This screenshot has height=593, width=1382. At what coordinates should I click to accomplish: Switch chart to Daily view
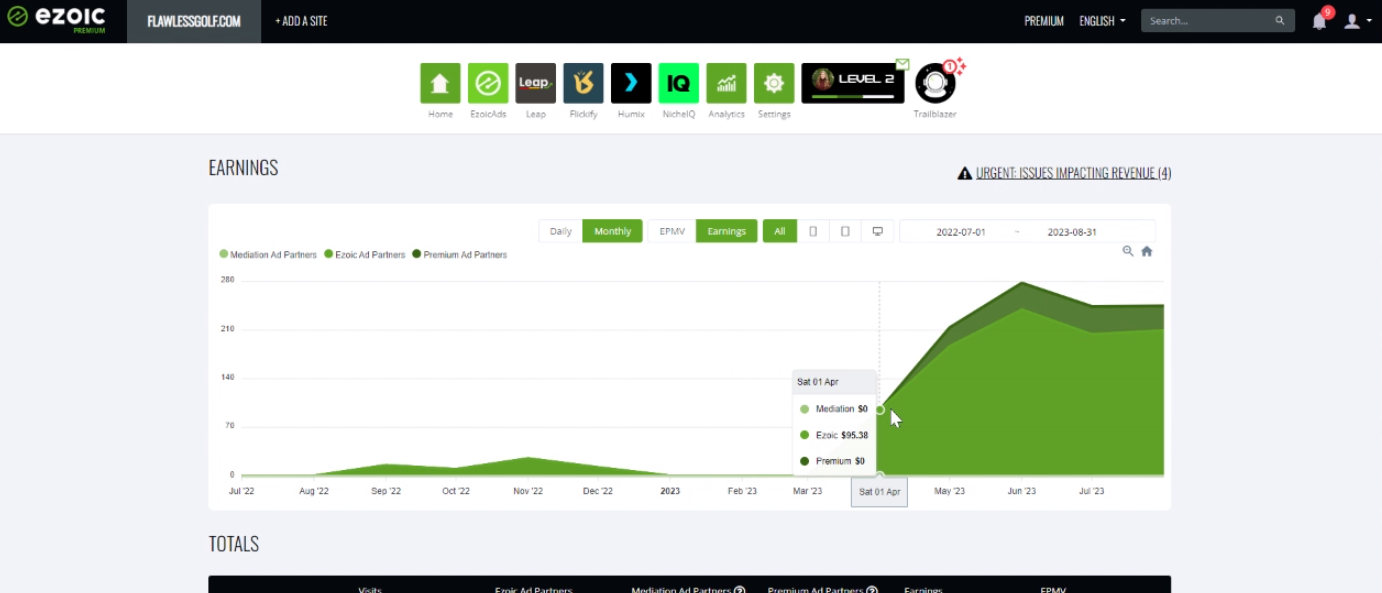561,231
